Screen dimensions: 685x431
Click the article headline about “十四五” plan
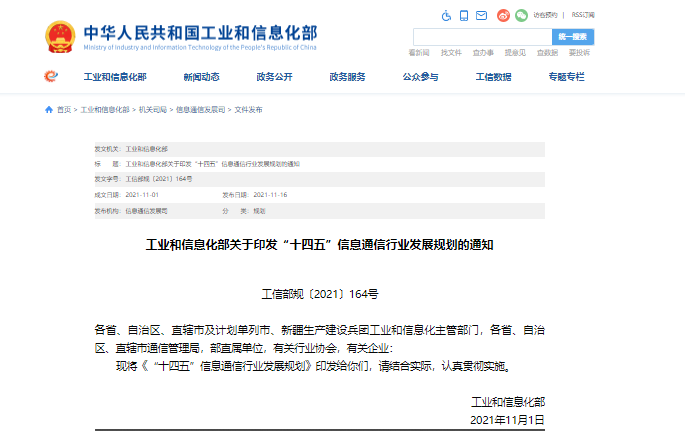(320, 245)
